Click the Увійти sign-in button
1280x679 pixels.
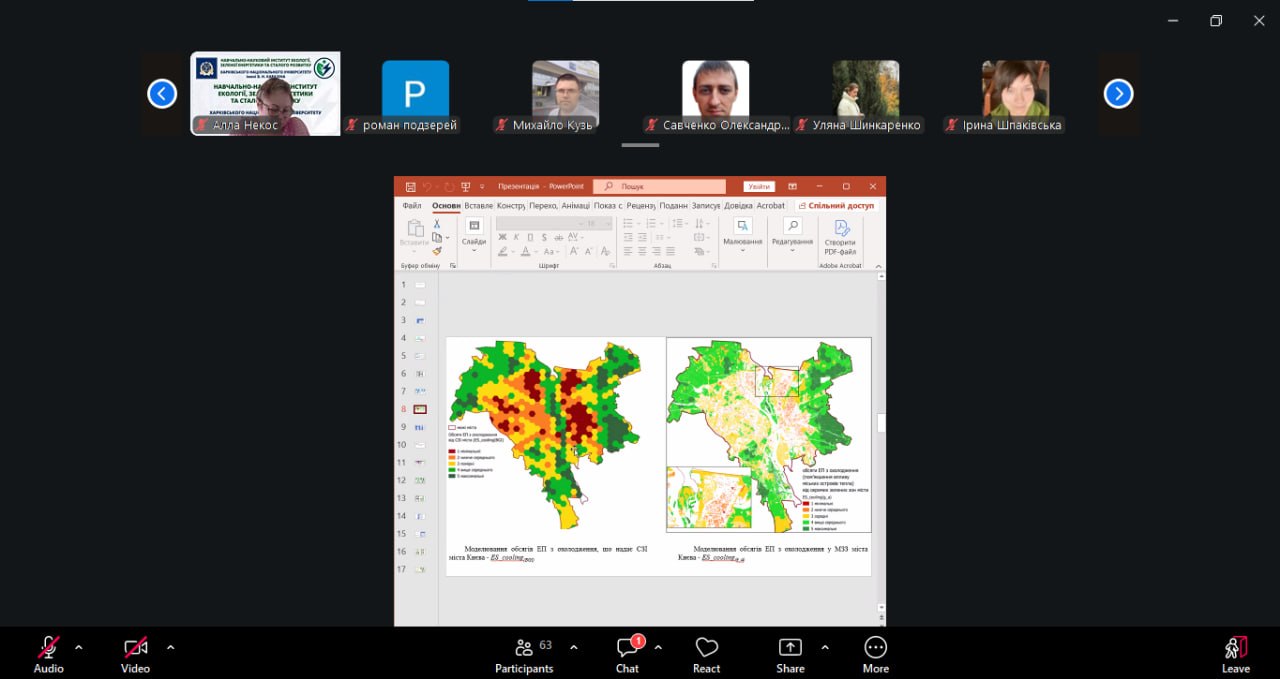pyautogui.click(x=759, y=187)
